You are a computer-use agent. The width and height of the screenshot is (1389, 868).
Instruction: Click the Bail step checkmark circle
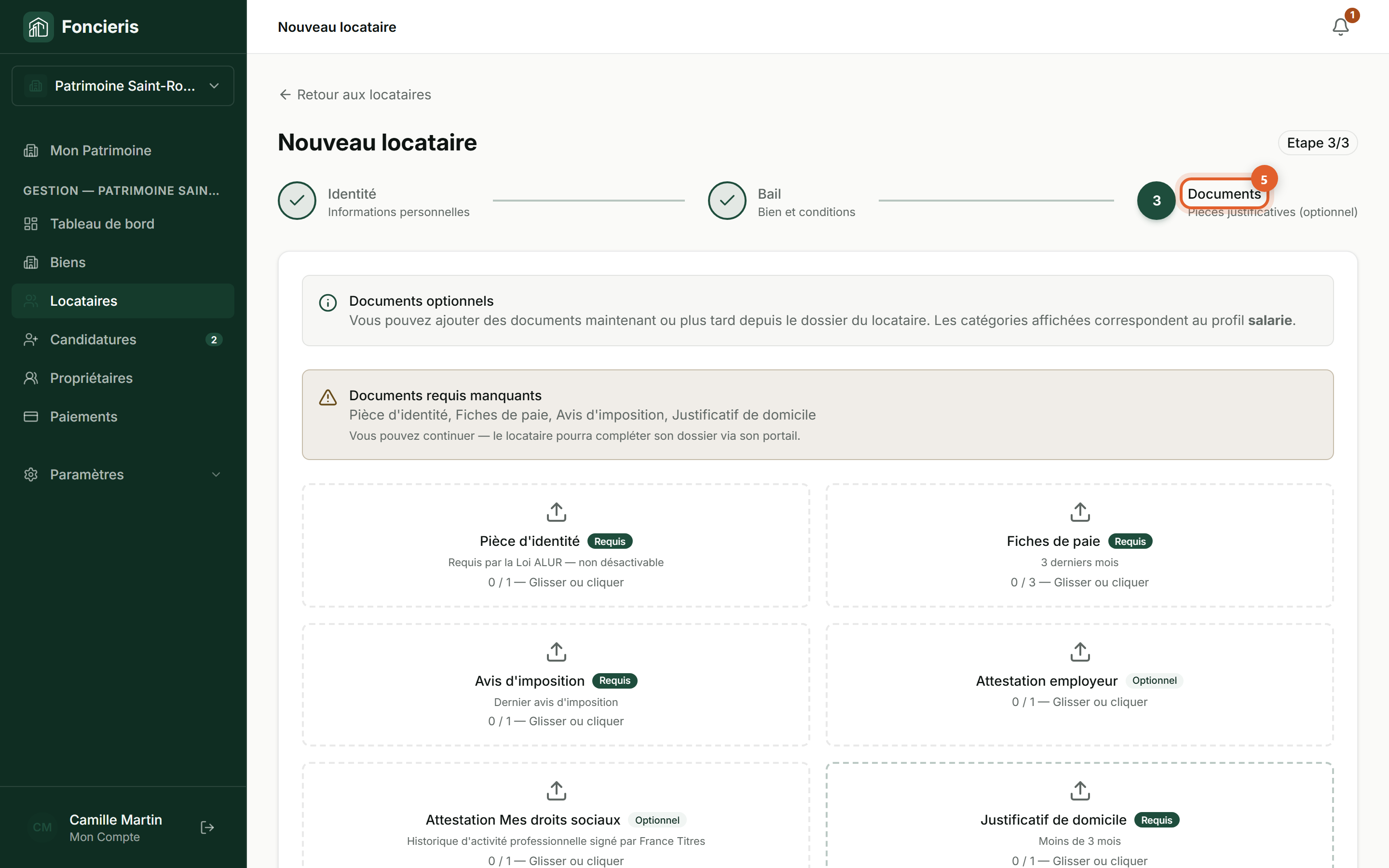pos(727,200)
